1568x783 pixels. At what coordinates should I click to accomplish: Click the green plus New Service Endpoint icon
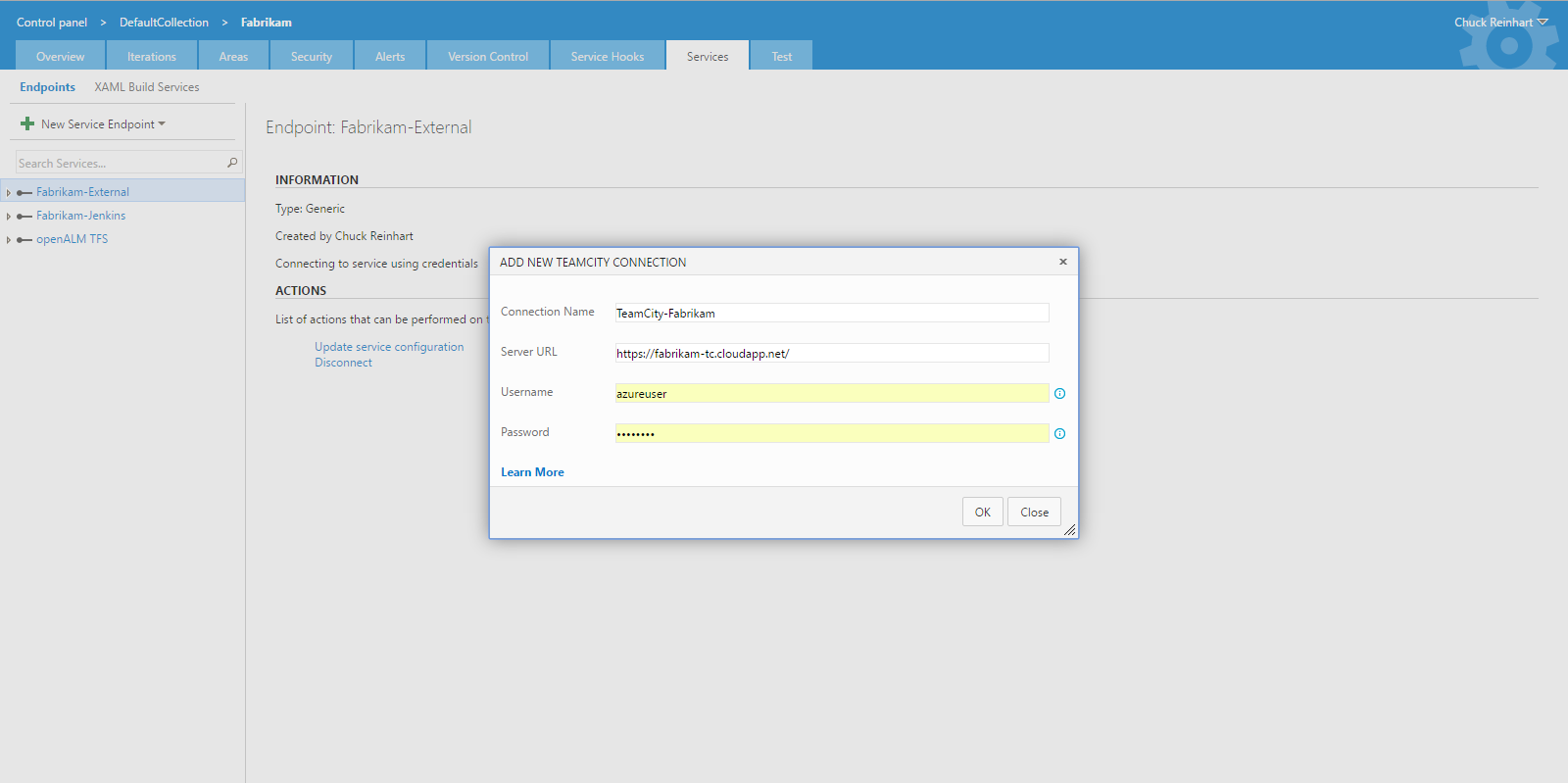pos(27,123)
